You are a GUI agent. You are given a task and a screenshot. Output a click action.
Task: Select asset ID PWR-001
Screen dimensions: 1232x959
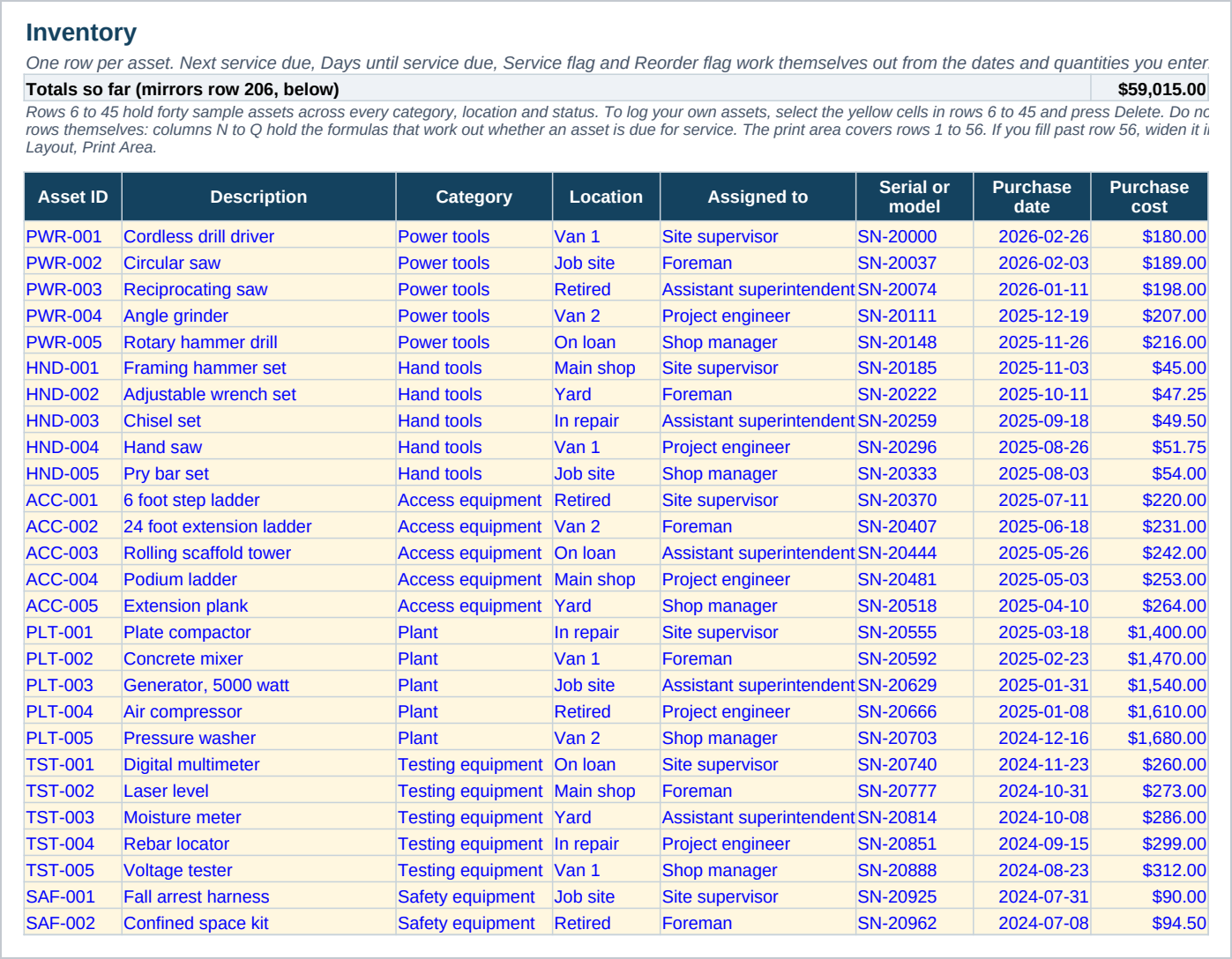coord(73,236)
